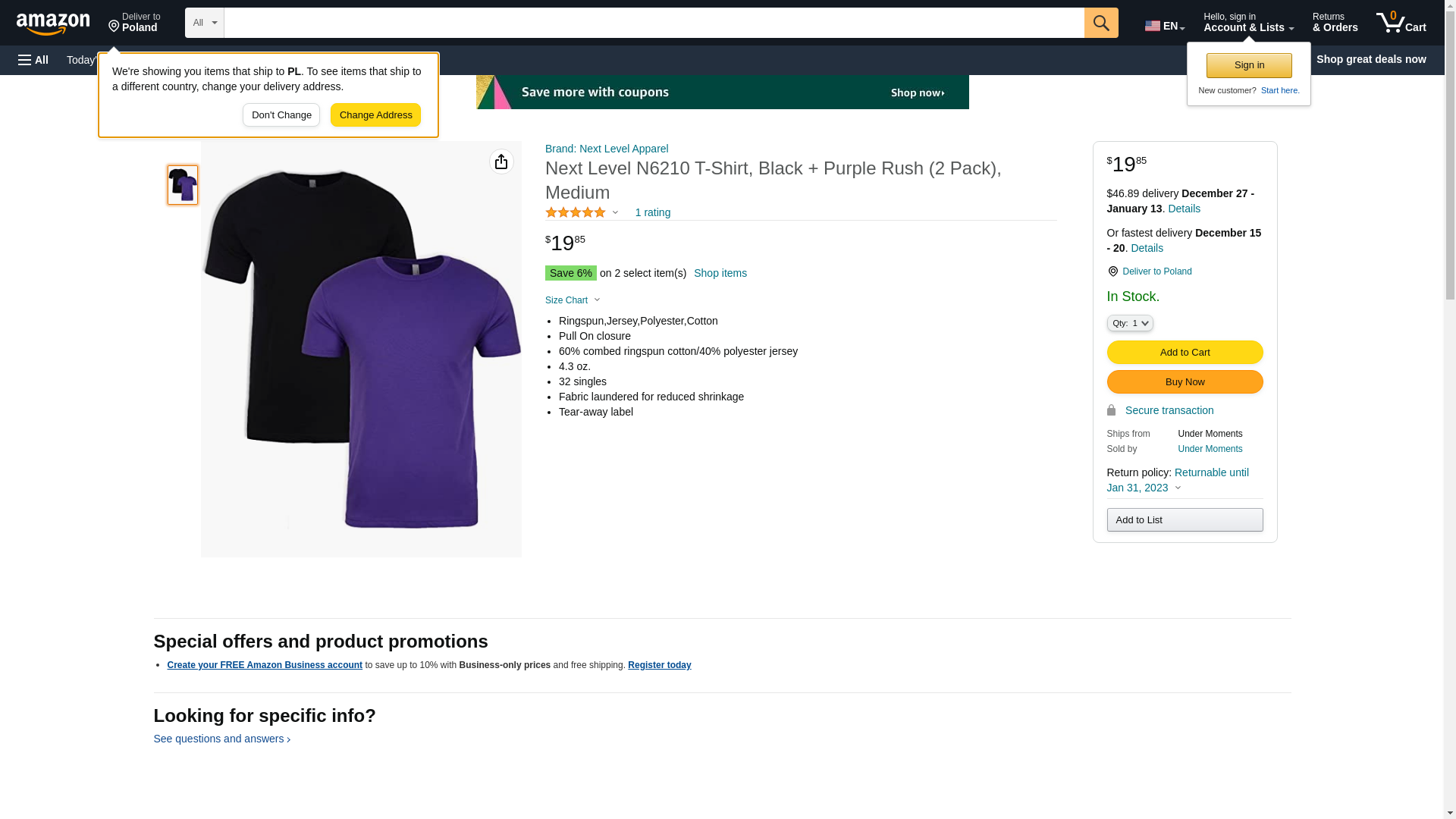The height and width of the screenshot is (819, 1456).
Task: Click the five-star rating stars
Action: point(576,213)
